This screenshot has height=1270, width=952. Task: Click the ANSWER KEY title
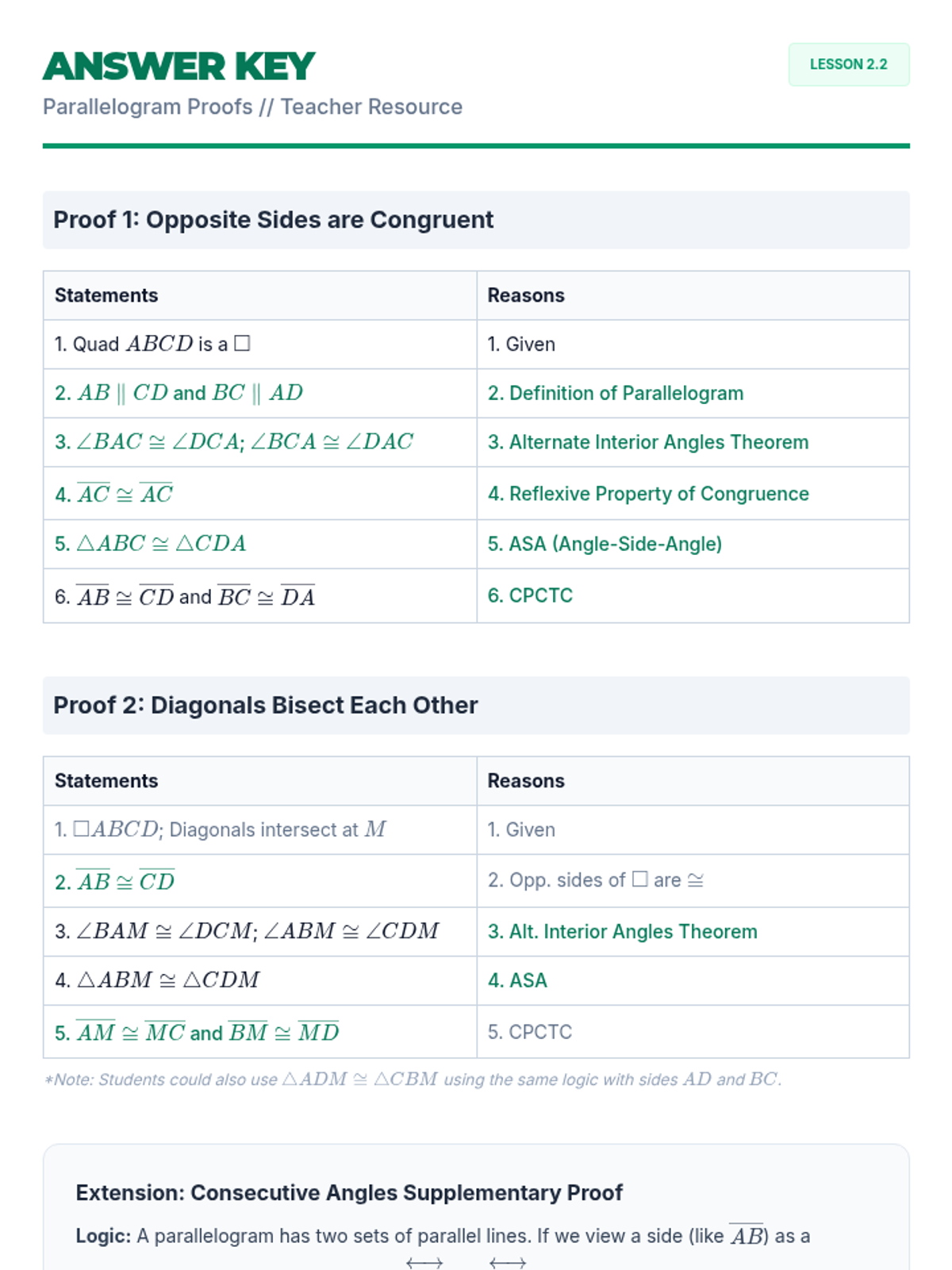179,67
